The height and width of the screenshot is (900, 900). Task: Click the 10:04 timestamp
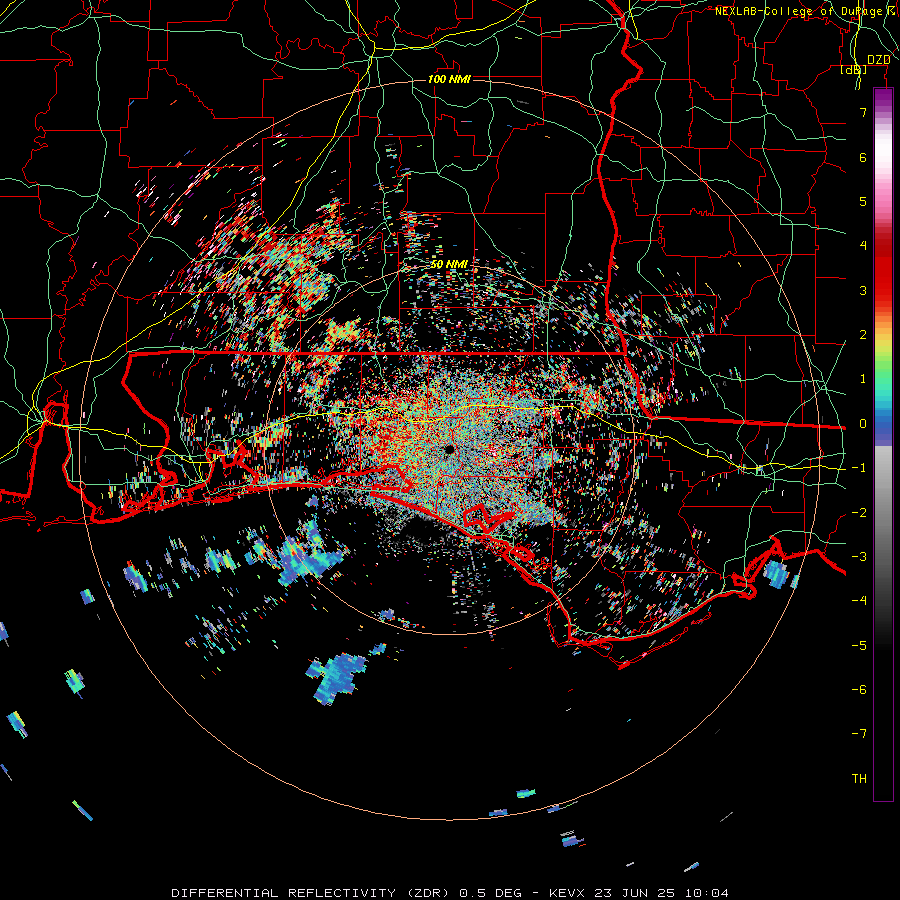(x=706, y=893)
